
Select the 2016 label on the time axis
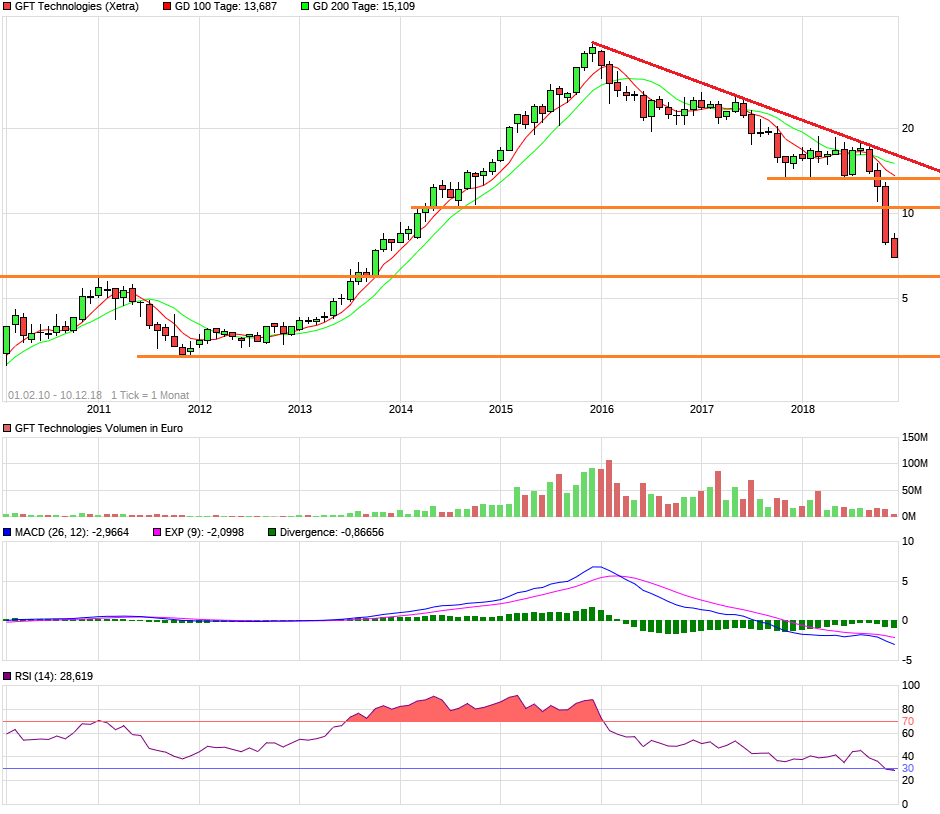coord(601,409)
